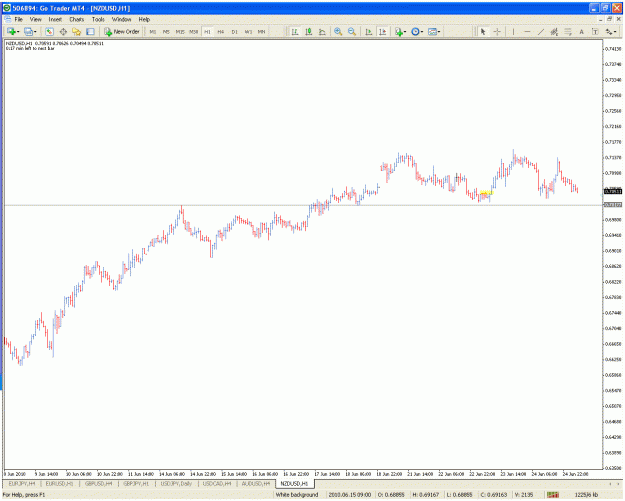Click the Templates icon

coord(432,31)
